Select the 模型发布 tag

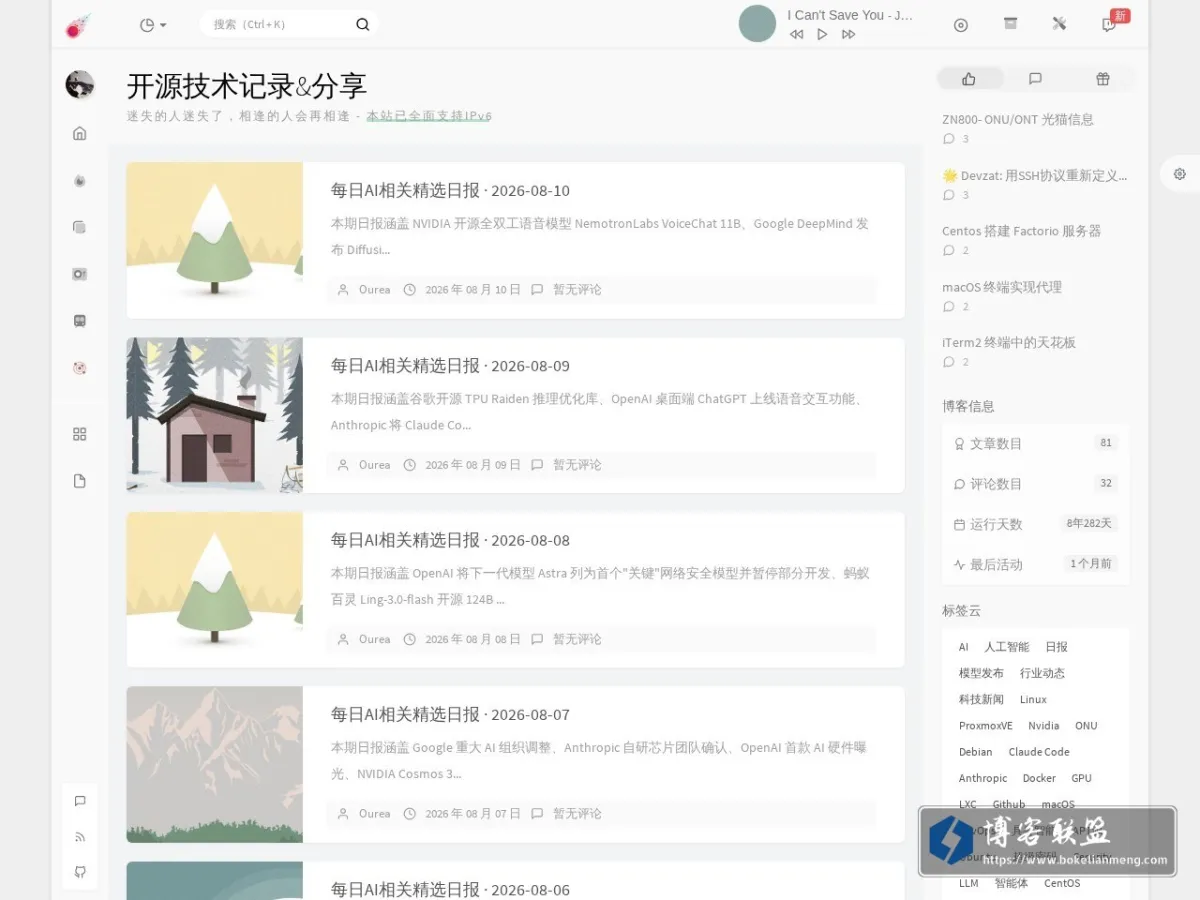(x=981, y=674)
